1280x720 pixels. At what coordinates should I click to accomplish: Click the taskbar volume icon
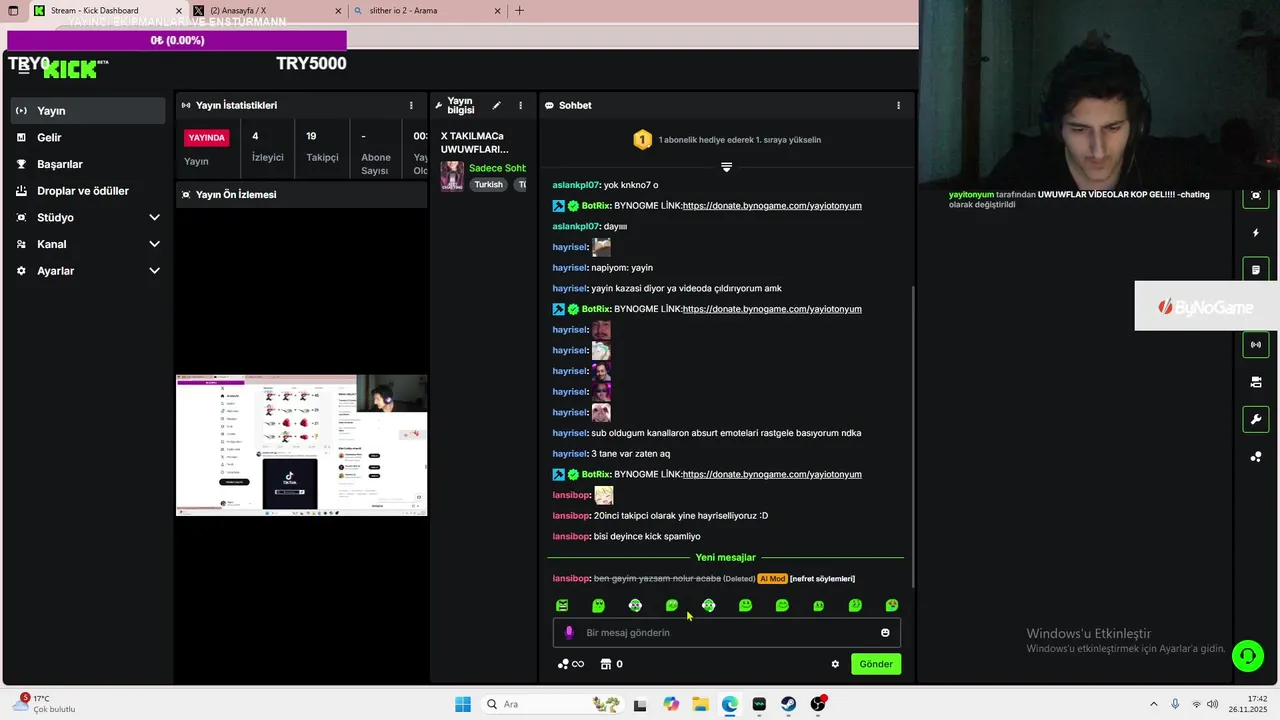1215,704
